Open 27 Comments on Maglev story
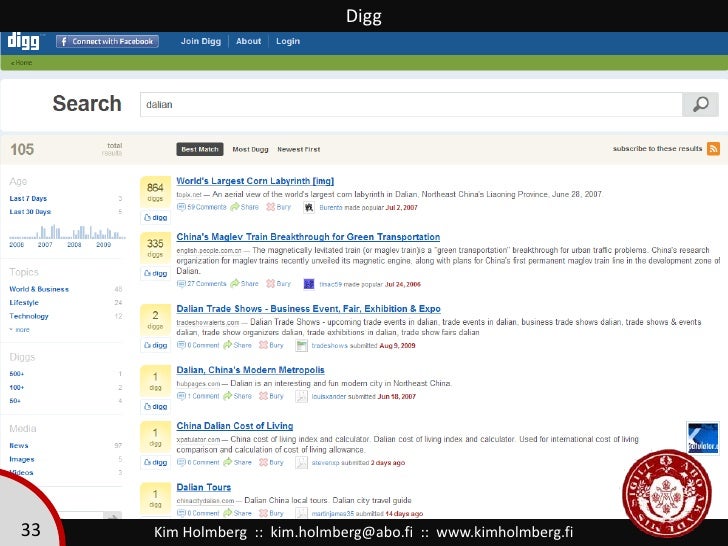 pyautogui.click(x=202, y=284)
